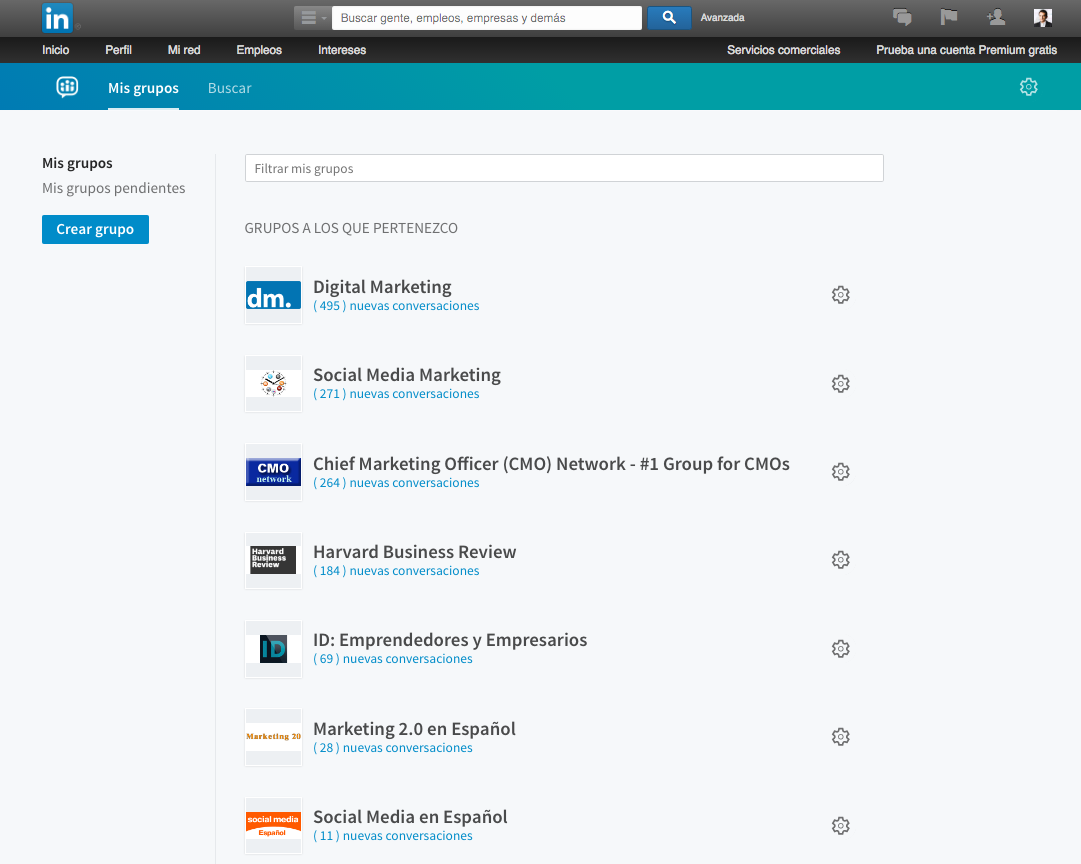Click the groups home icon

point(67,87)
